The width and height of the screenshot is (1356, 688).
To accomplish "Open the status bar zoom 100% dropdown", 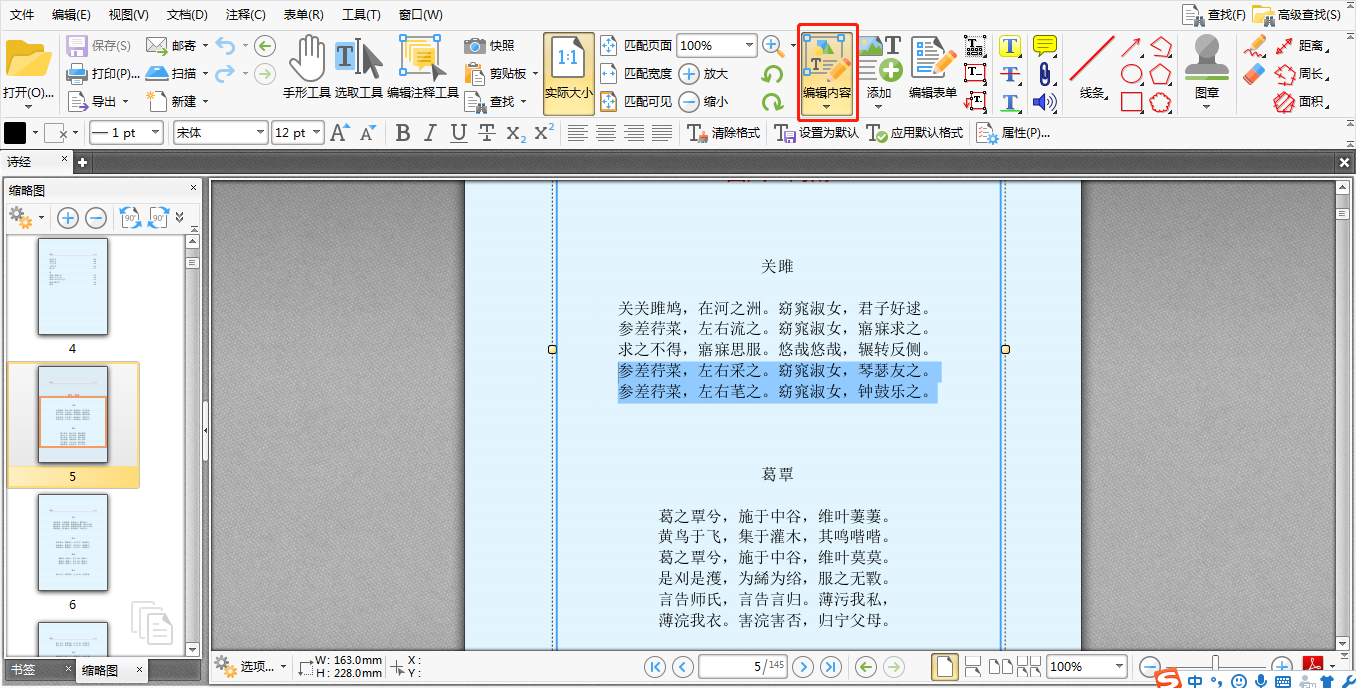I will click(x=1119, y=666).
